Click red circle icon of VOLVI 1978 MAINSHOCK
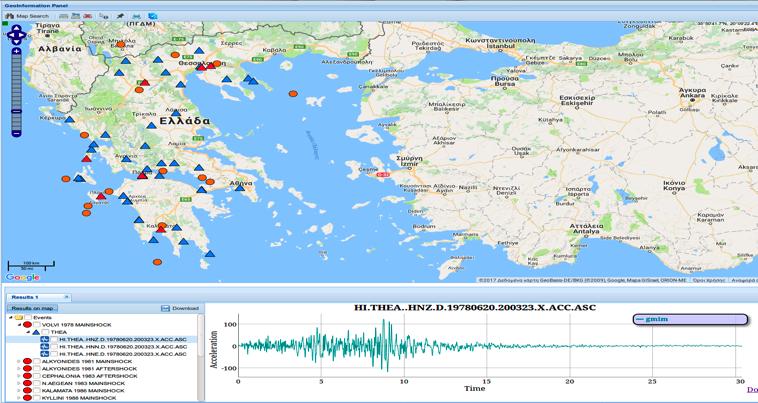The height and width of the screenshot is (403, 758). click(28, 325)
